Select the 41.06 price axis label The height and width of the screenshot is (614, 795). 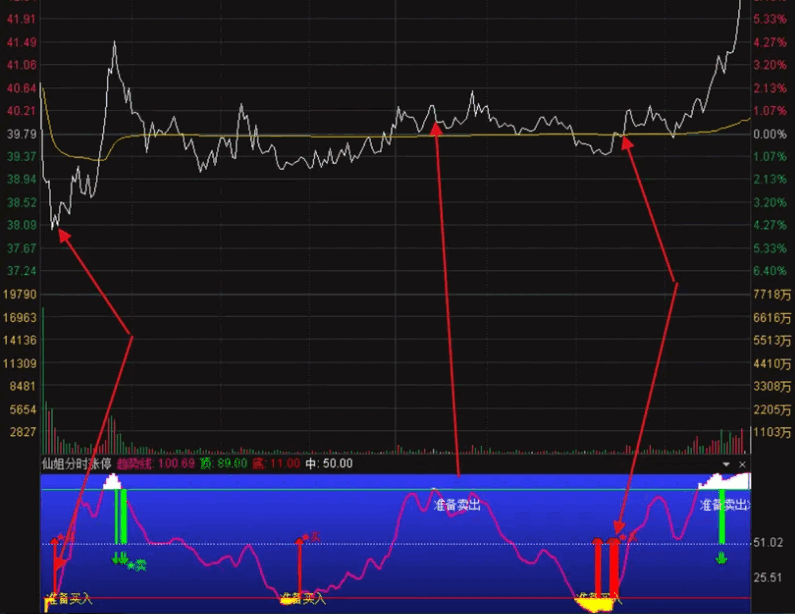pyautogui.click(x=21, y=65)
